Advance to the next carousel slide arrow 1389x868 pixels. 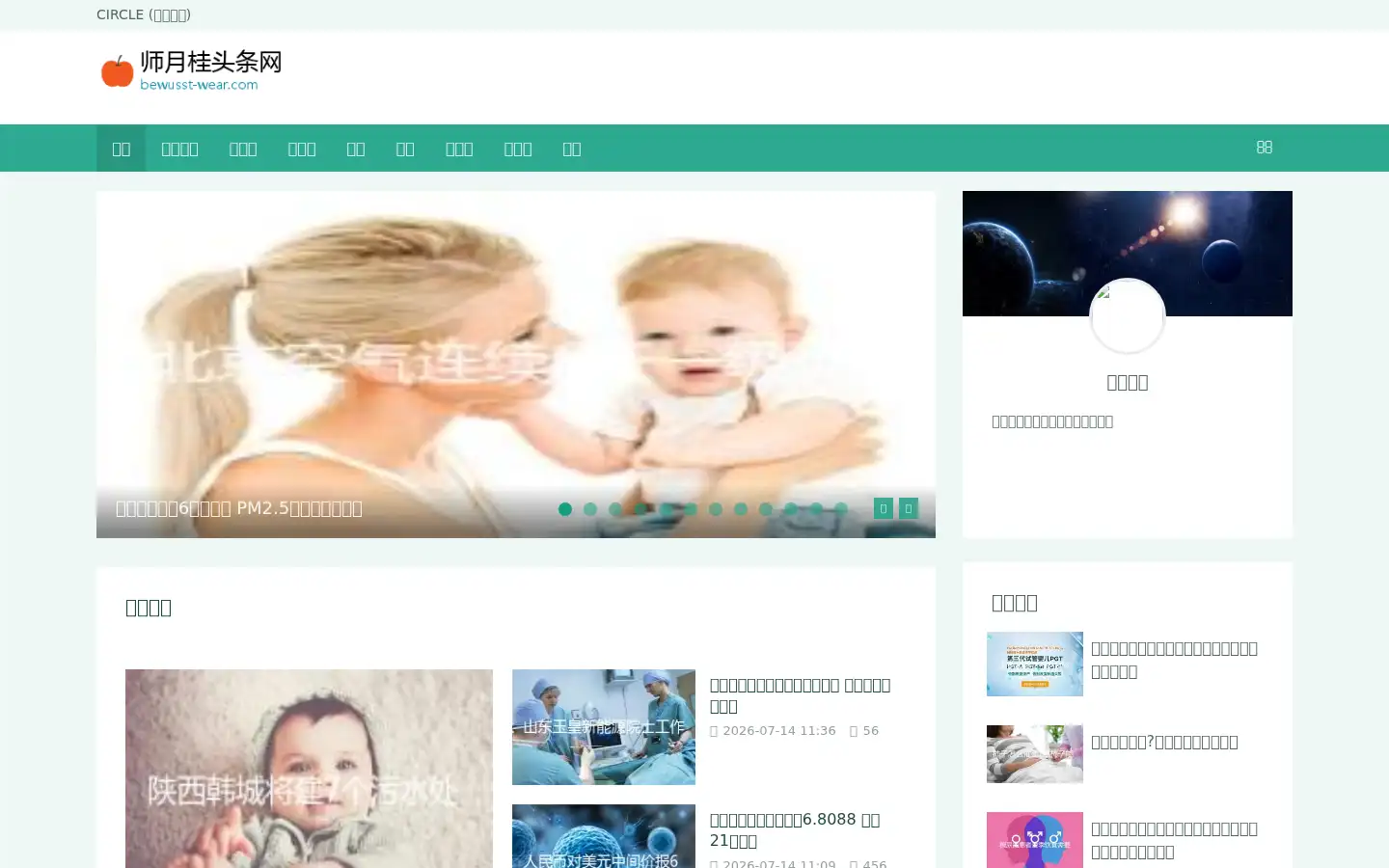tap(909, 508)
